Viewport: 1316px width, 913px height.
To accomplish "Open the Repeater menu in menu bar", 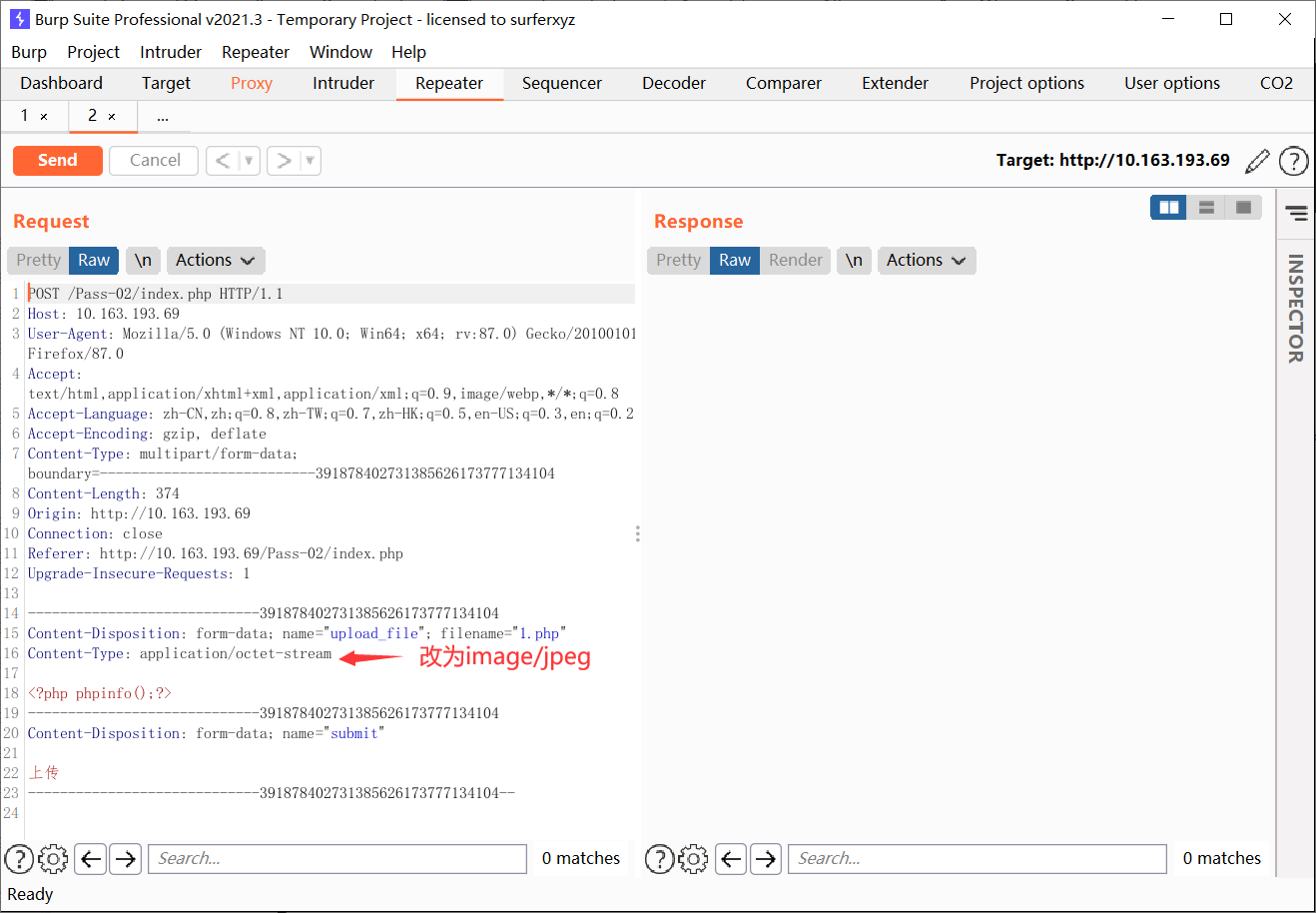I will pyautogui.click(x=256, y=52).
